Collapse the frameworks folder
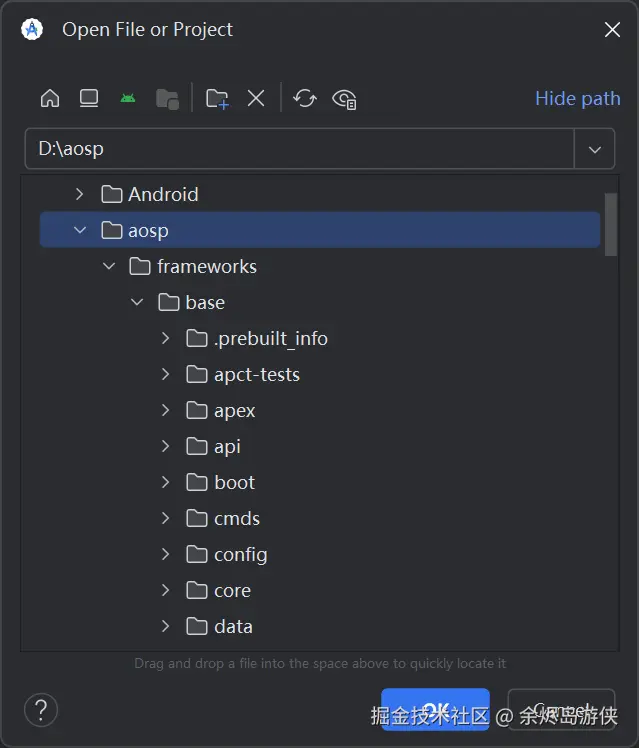639x748 pixels. click(109, 266)
